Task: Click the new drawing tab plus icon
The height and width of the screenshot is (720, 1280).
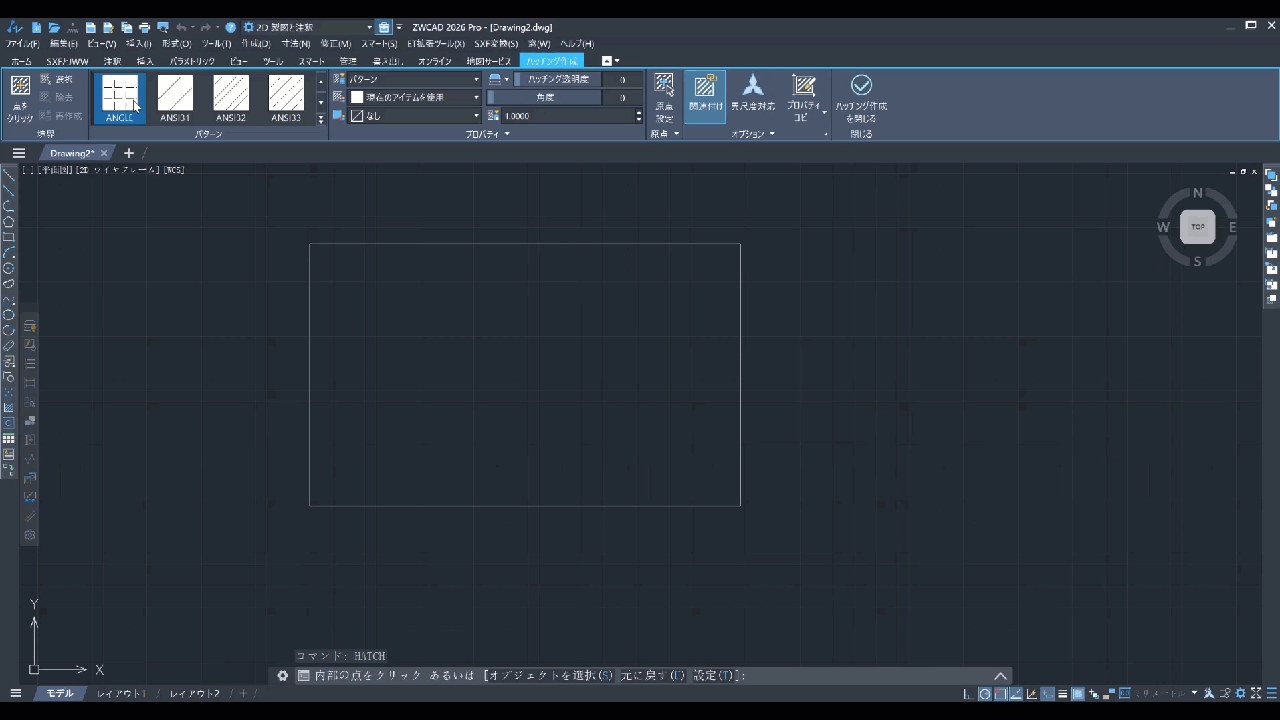Action: pyautogui.click(x=128, y=153)
